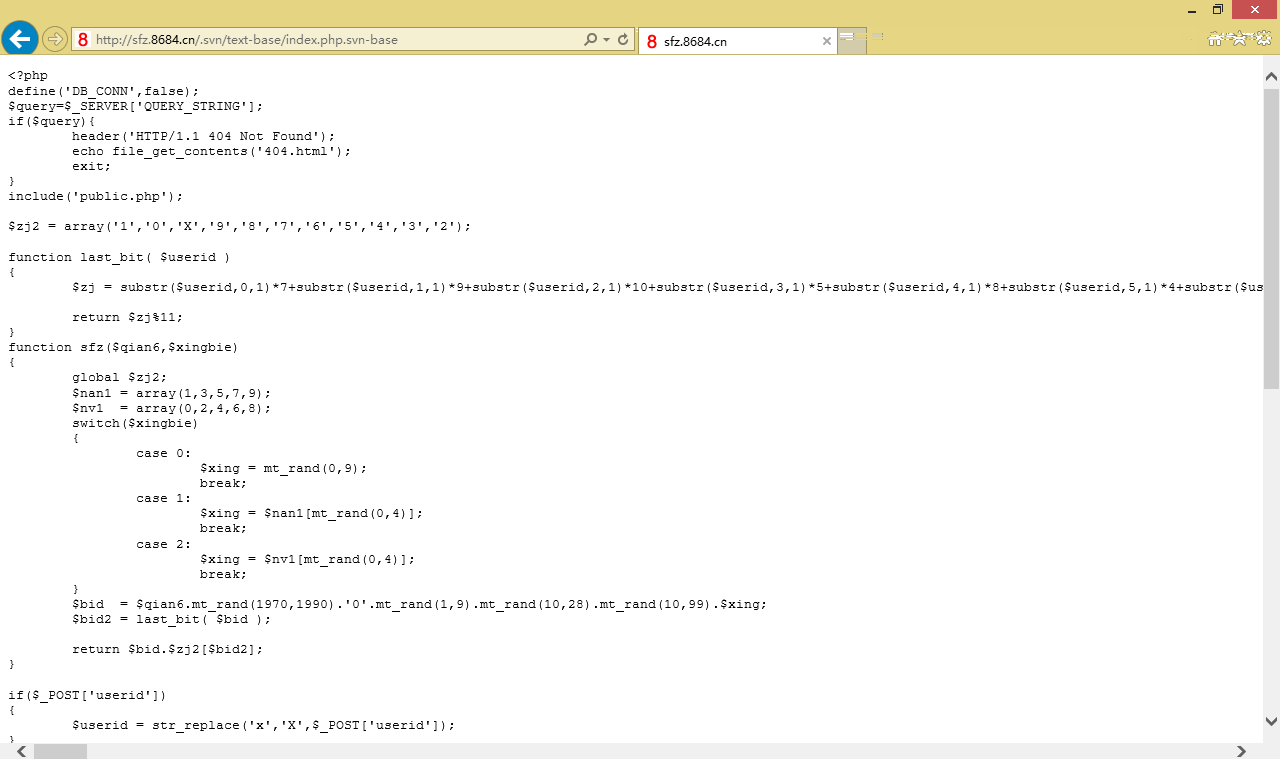This screenshot has height=759, width=1280.
Task: Click the search magnifier in address bar
Action: (590, 40)
